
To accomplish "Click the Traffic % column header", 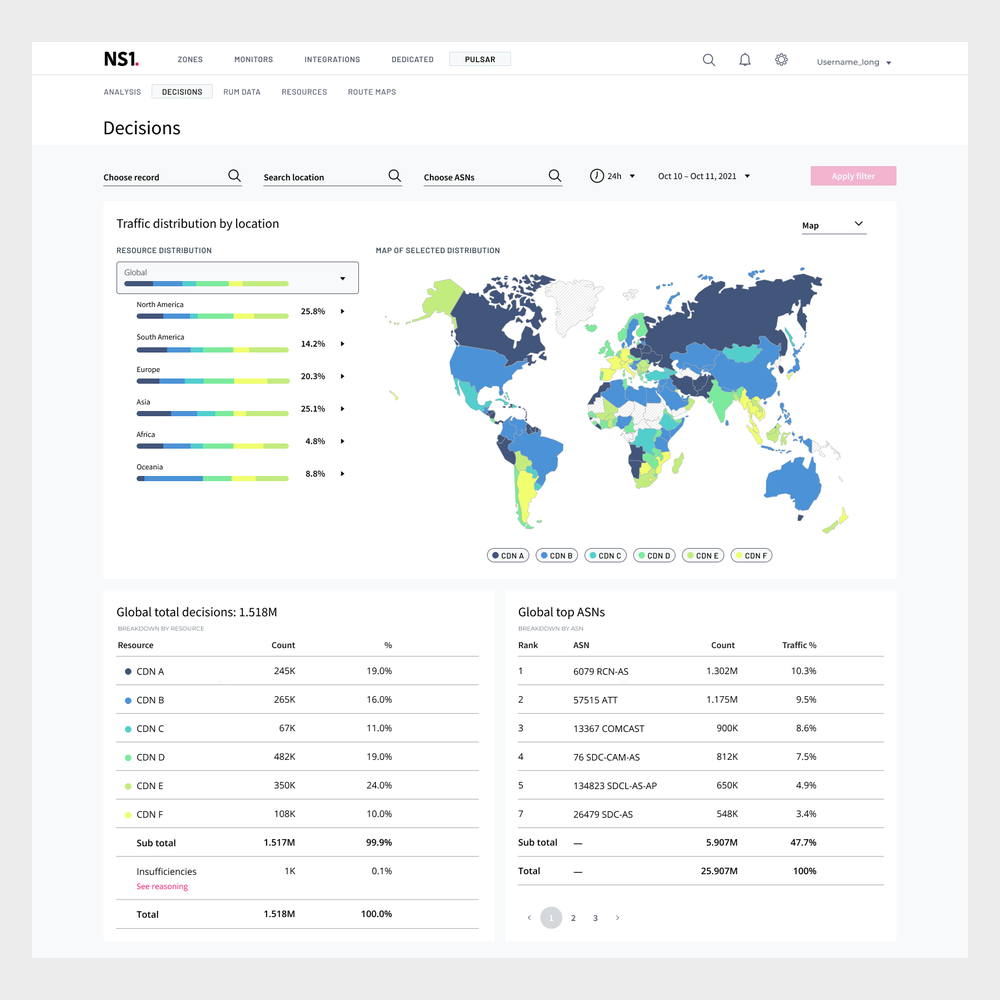I will coord(799,645).
